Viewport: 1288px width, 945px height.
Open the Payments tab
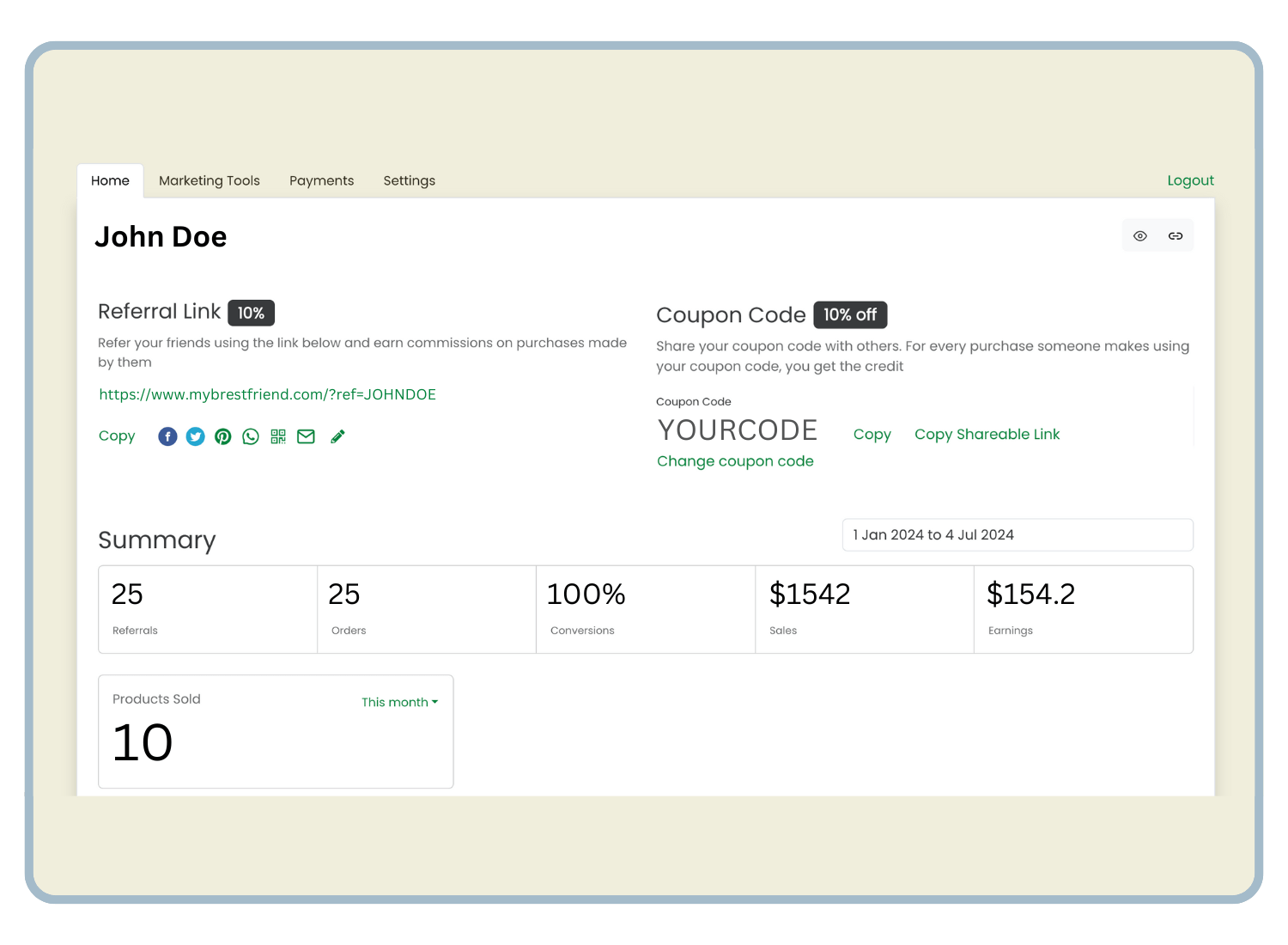click(321, 180)
